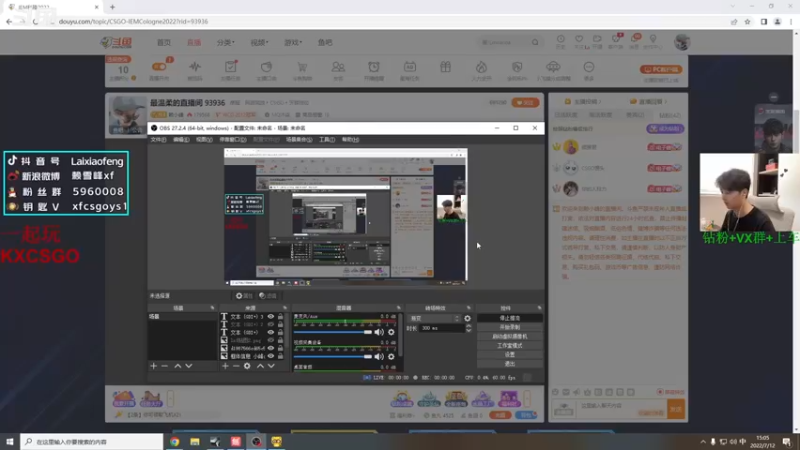
Task: Adjust the second mixer channel volume slider
Action: click(333, 357)
